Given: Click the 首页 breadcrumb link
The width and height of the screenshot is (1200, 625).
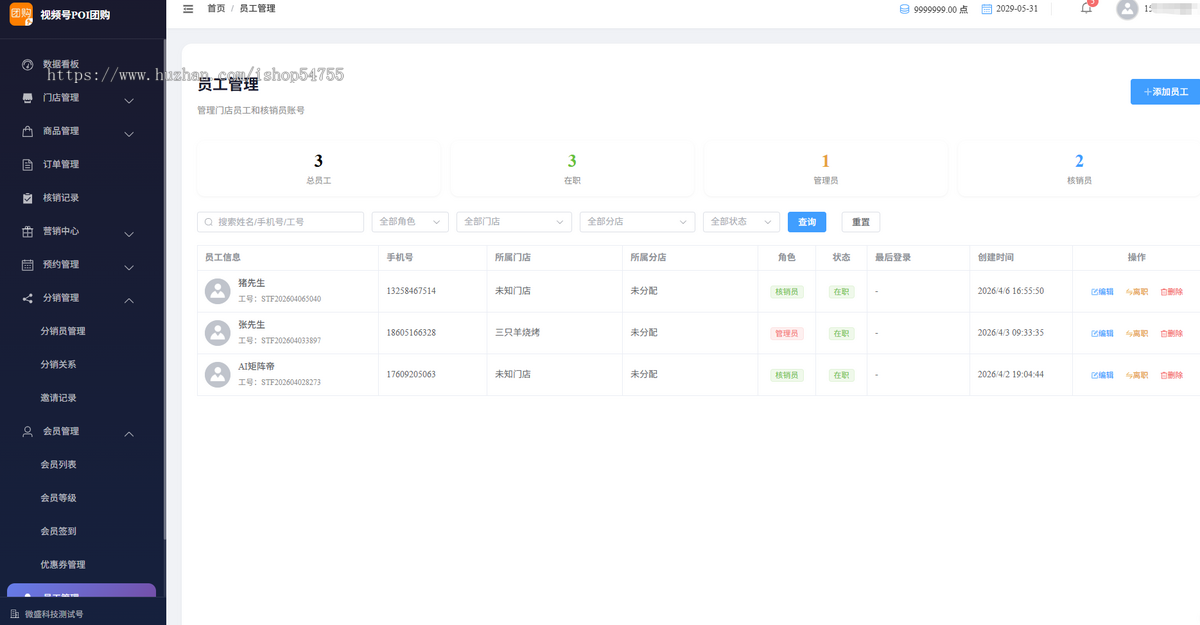Looking at the screenshot, I should (x=216, y=8).
